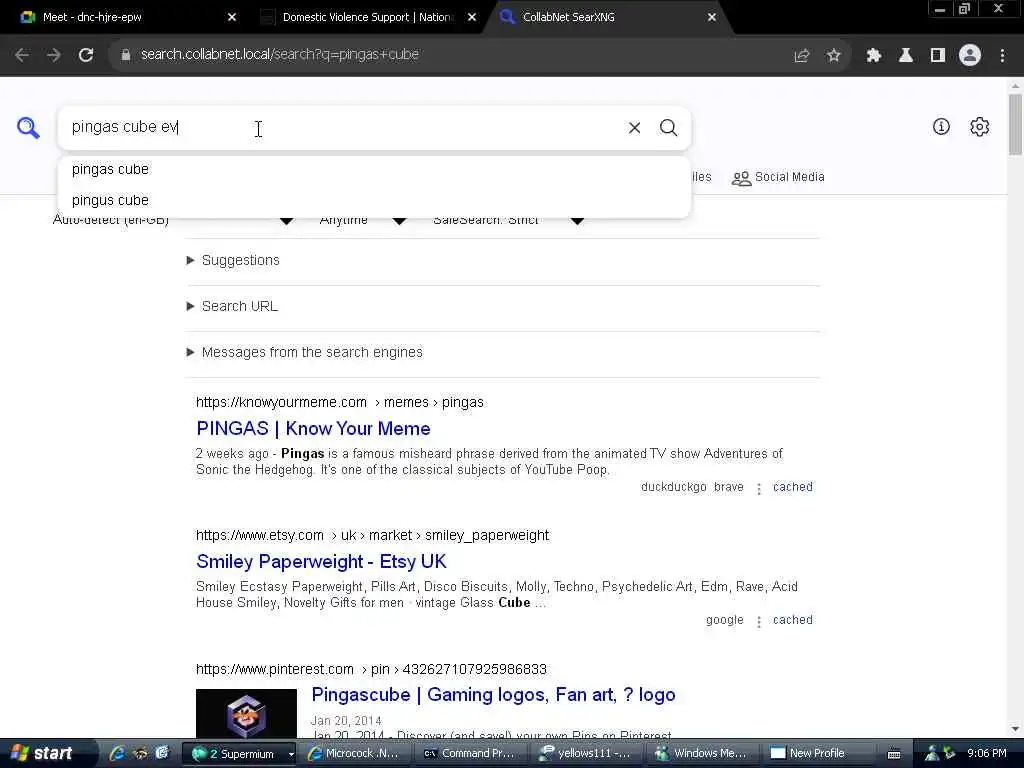Click the page vertical scrollbar thumb
Viewport: 1024px width, 768px height.
1015,124
